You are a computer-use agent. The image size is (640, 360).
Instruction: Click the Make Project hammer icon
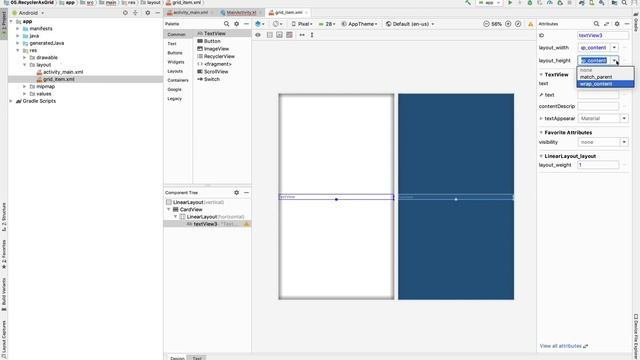click(468, 2)
